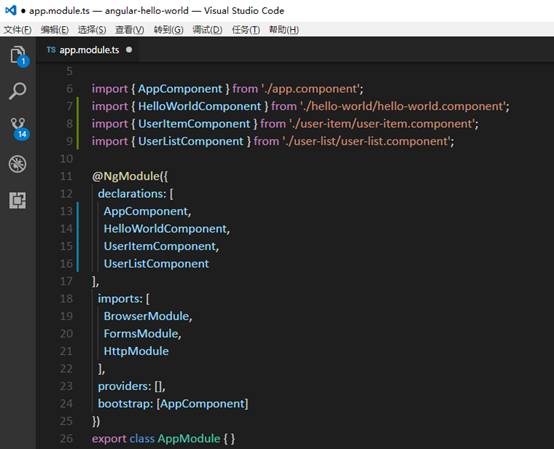Click the HelloWorldComponent entry in declarations
The image size is (554, 449).
tap(166, 229)
